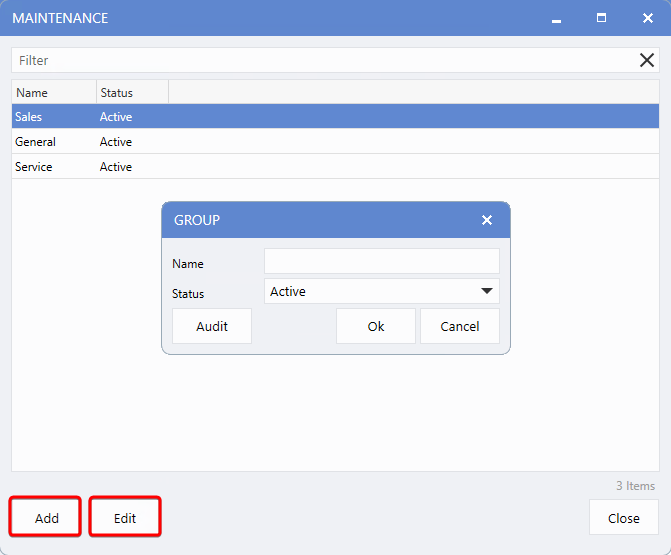671x555 pixels.
Task: Sort by the Name column header
Action: pyautogui.click(x=54, y=93)
